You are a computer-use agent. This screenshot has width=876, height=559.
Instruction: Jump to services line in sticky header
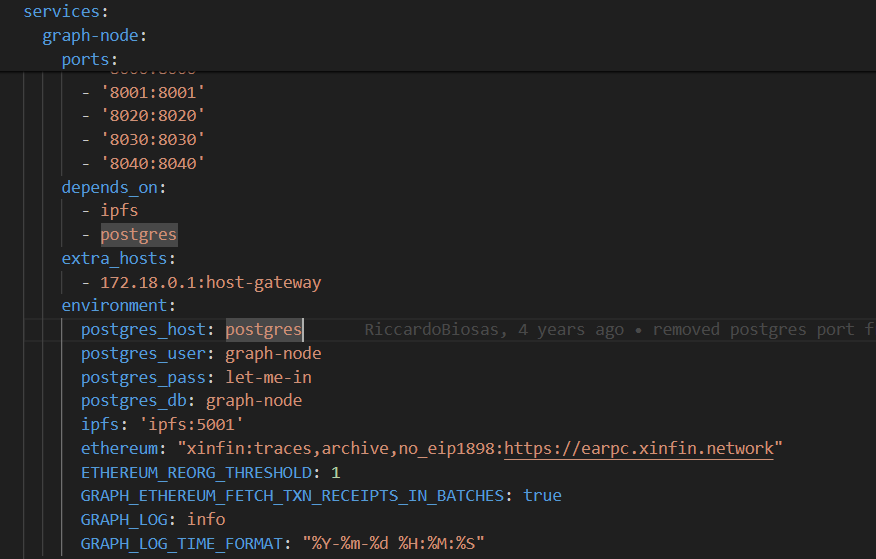[61, 12]
